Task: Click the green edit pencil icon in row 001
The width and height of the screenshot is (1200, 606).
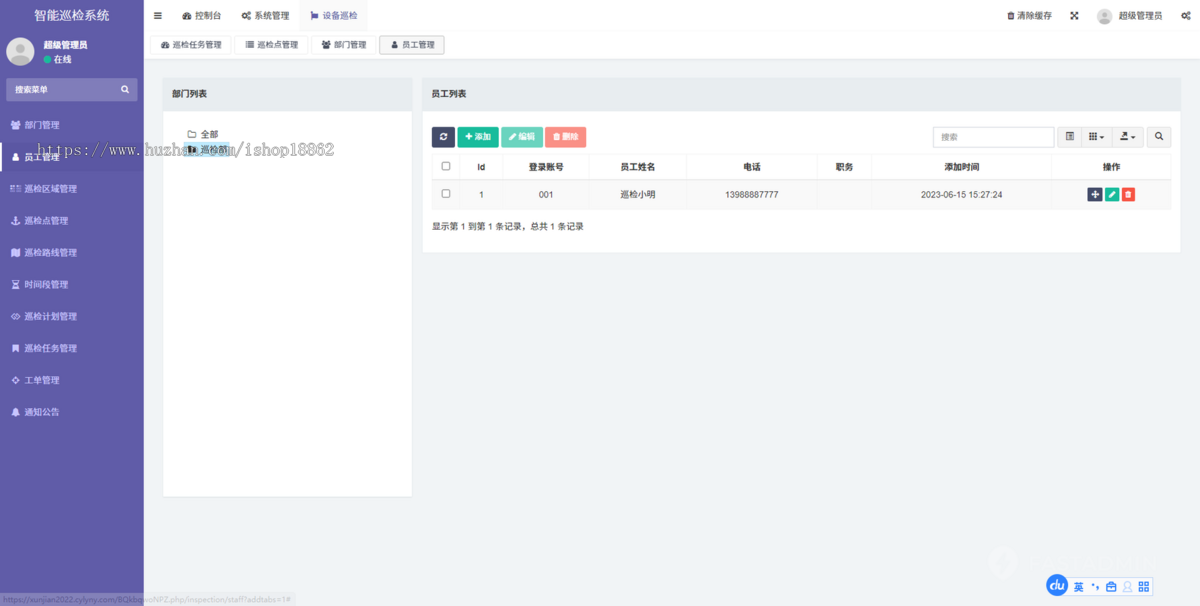Action: point(1112,195)
